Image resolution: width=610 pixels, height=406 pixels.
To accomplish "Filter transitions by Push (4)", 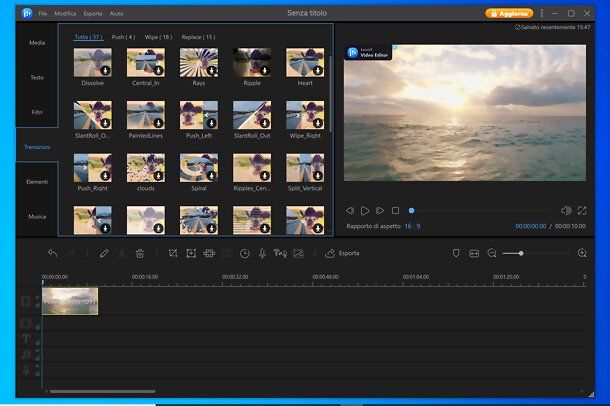I will (x=123, y=37).
